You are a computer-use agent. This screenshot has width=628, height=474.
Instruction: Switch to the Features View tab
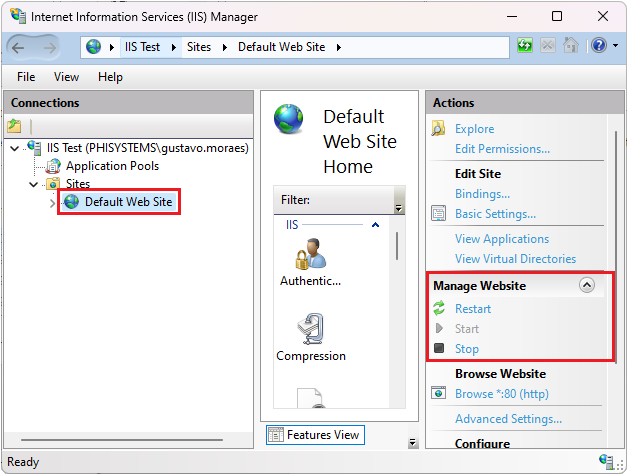[x=315, y=435]
